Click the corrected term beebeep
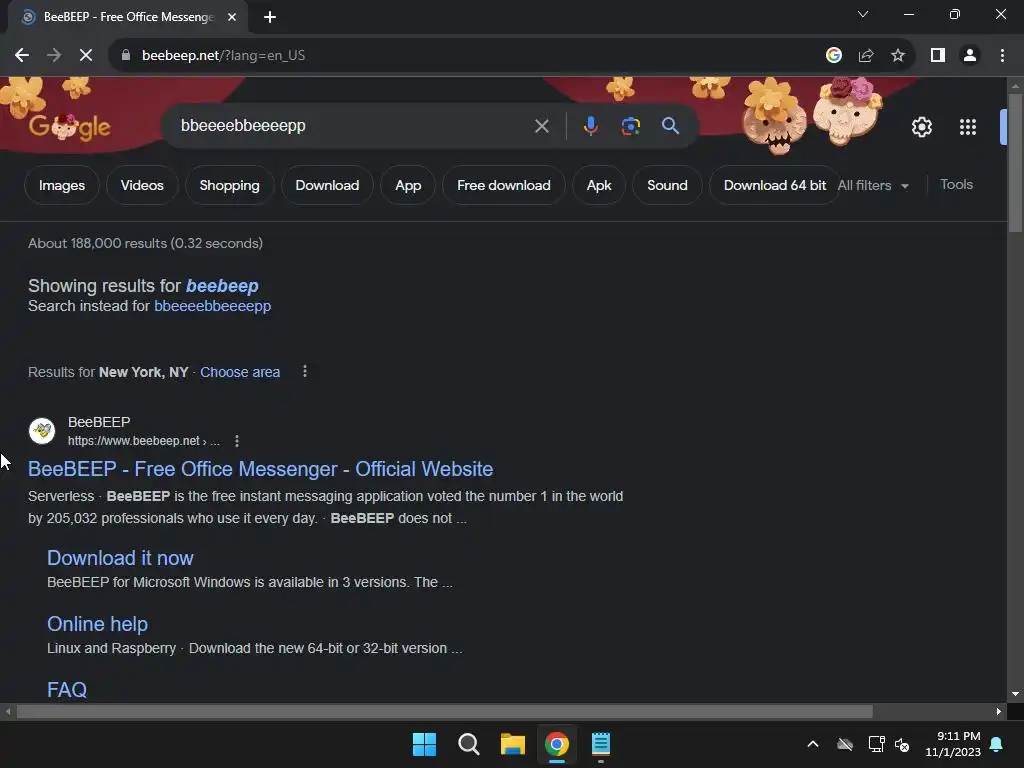The height and width of the screenshot is (768, 1024). tap(222, 286)
